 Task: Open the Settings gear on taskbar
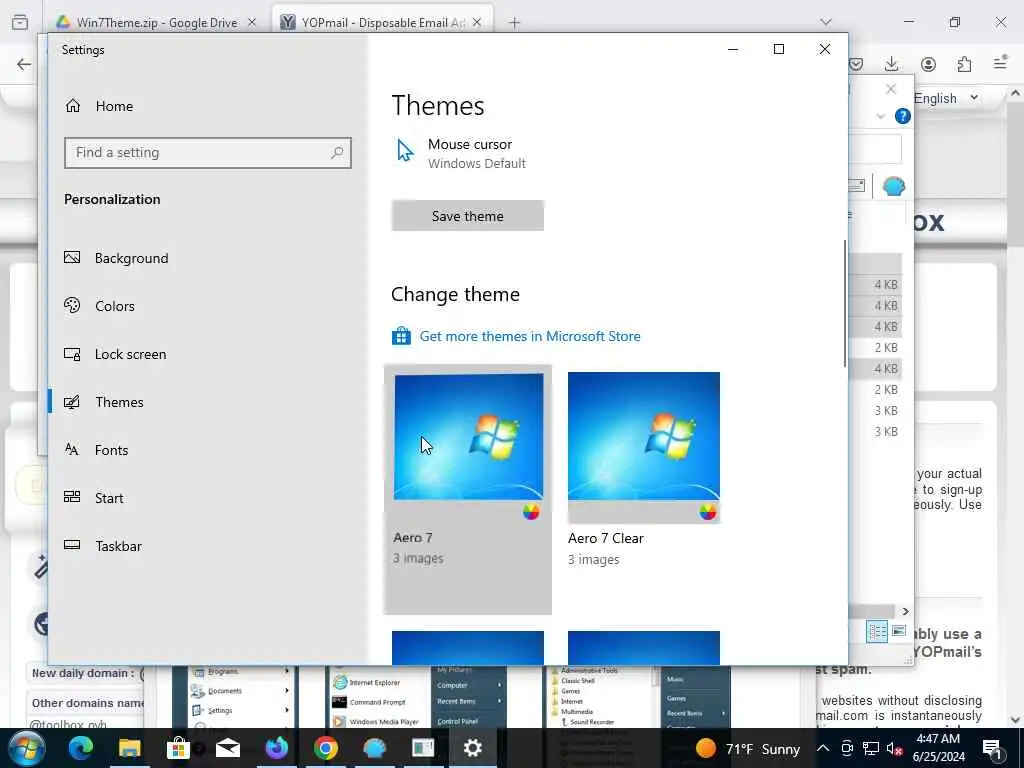pyautogui.click(x=472, y=748)
